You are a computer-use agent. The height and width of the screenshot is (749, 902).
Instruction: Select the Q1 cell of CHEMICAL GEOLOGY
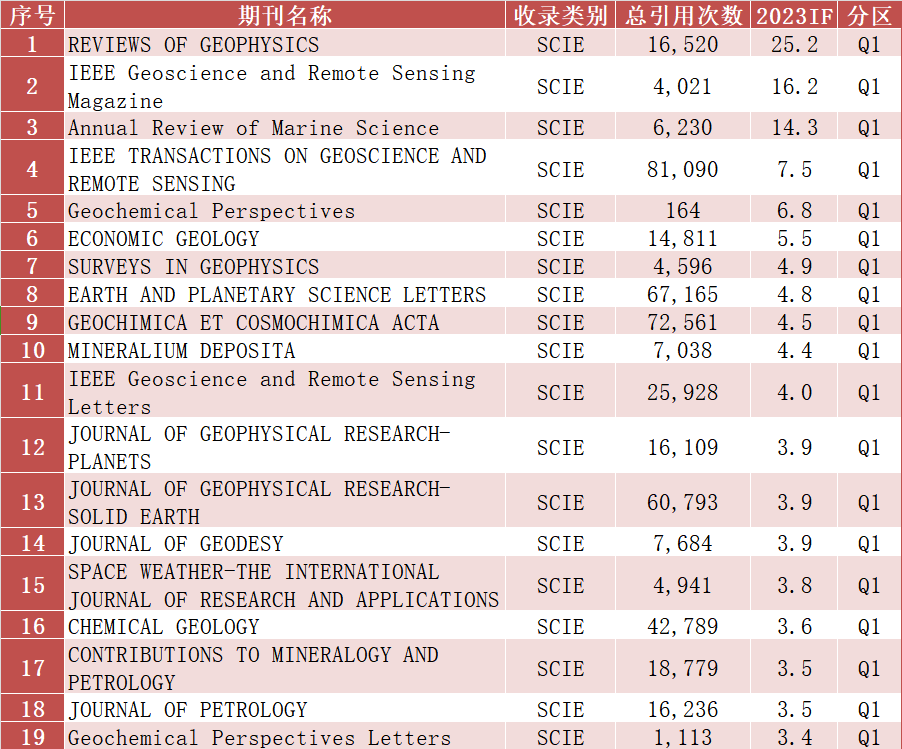[869, 625]
